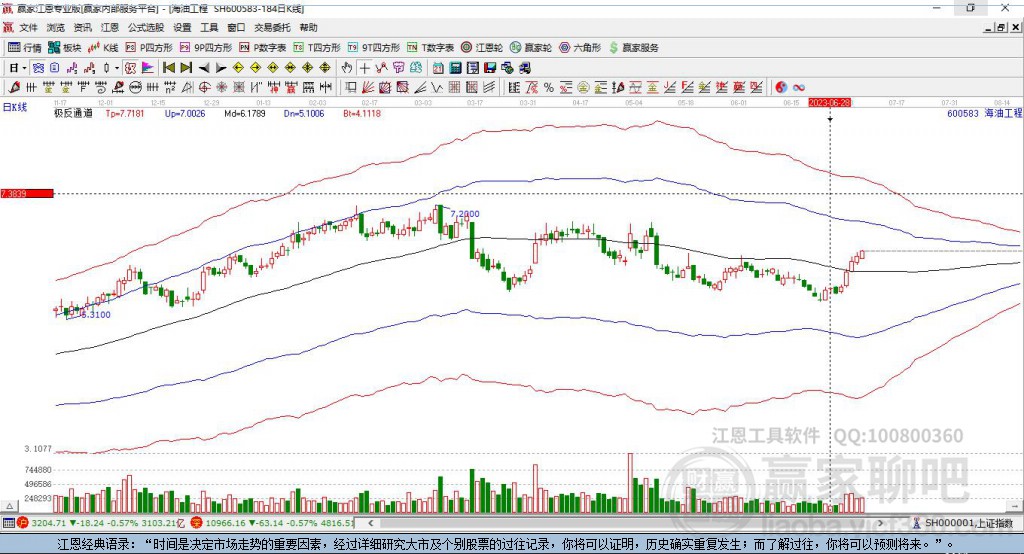Click the n² tool icon
The width and height of the screenshot is (1024, 554).
(x=170, y=87)
